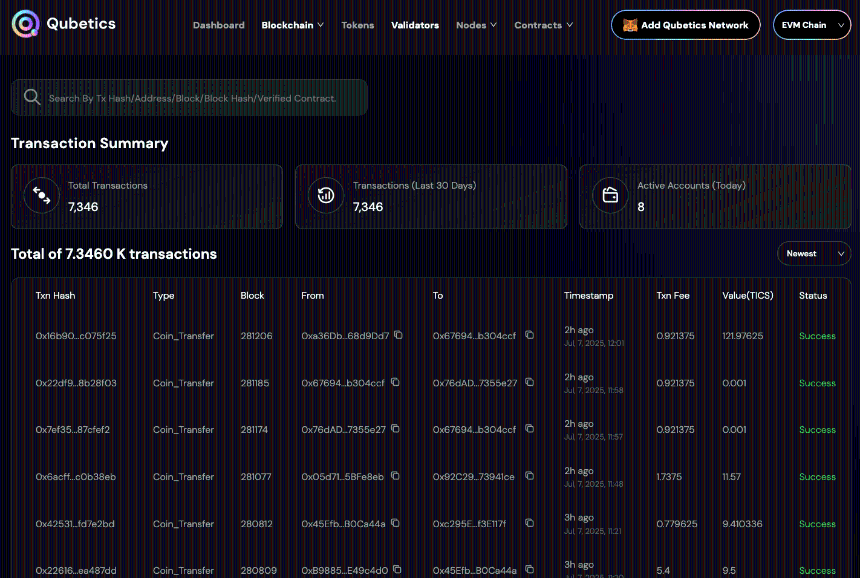Expand the Contracts menu
This screenshot has width=860, height=578.
543,25
